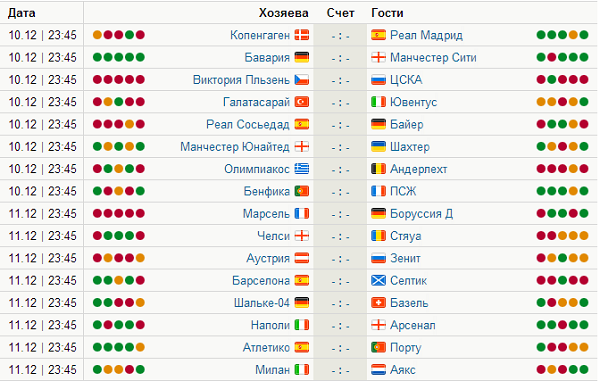Click last green form dot for Аякс

[x=584, y=370]
